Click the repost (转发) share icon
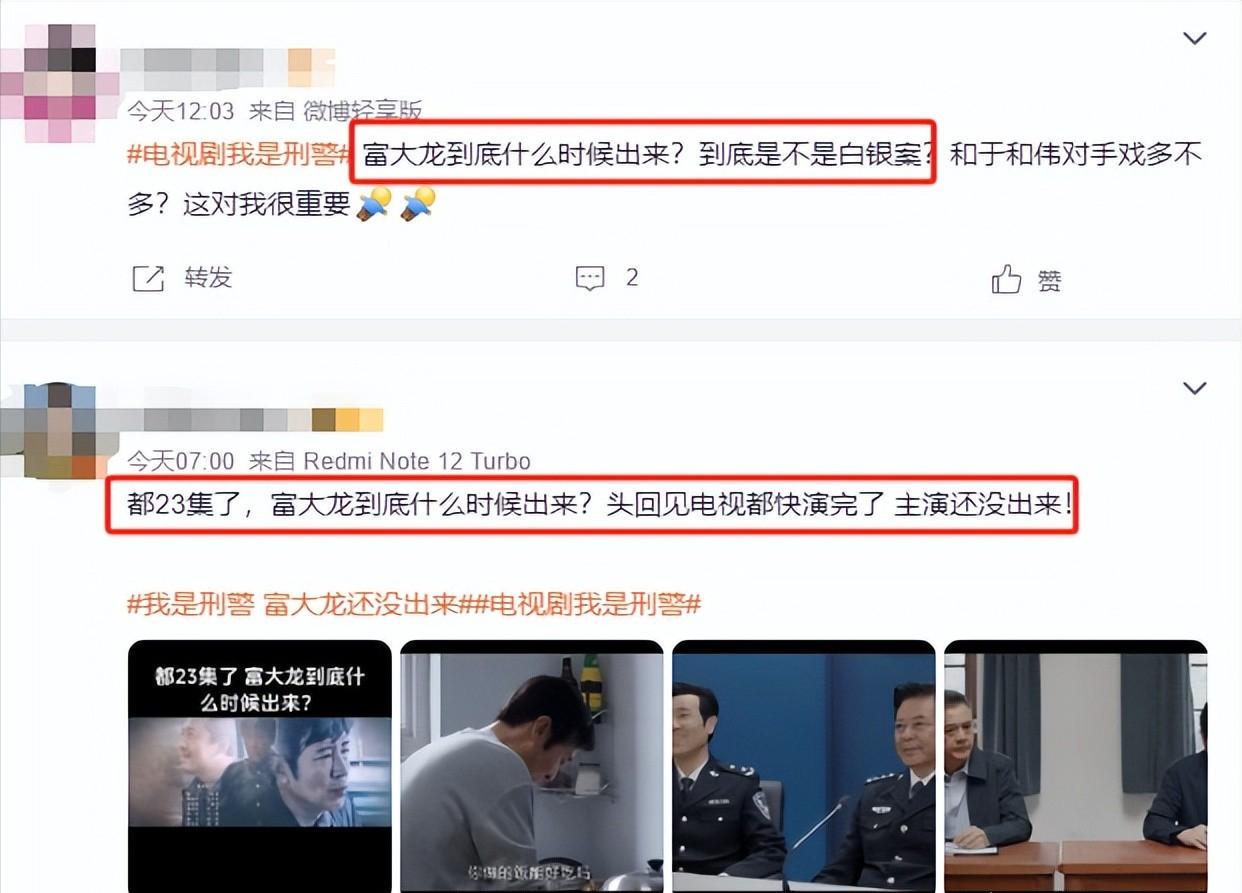Screen dimensions: 1242x893 148,279
